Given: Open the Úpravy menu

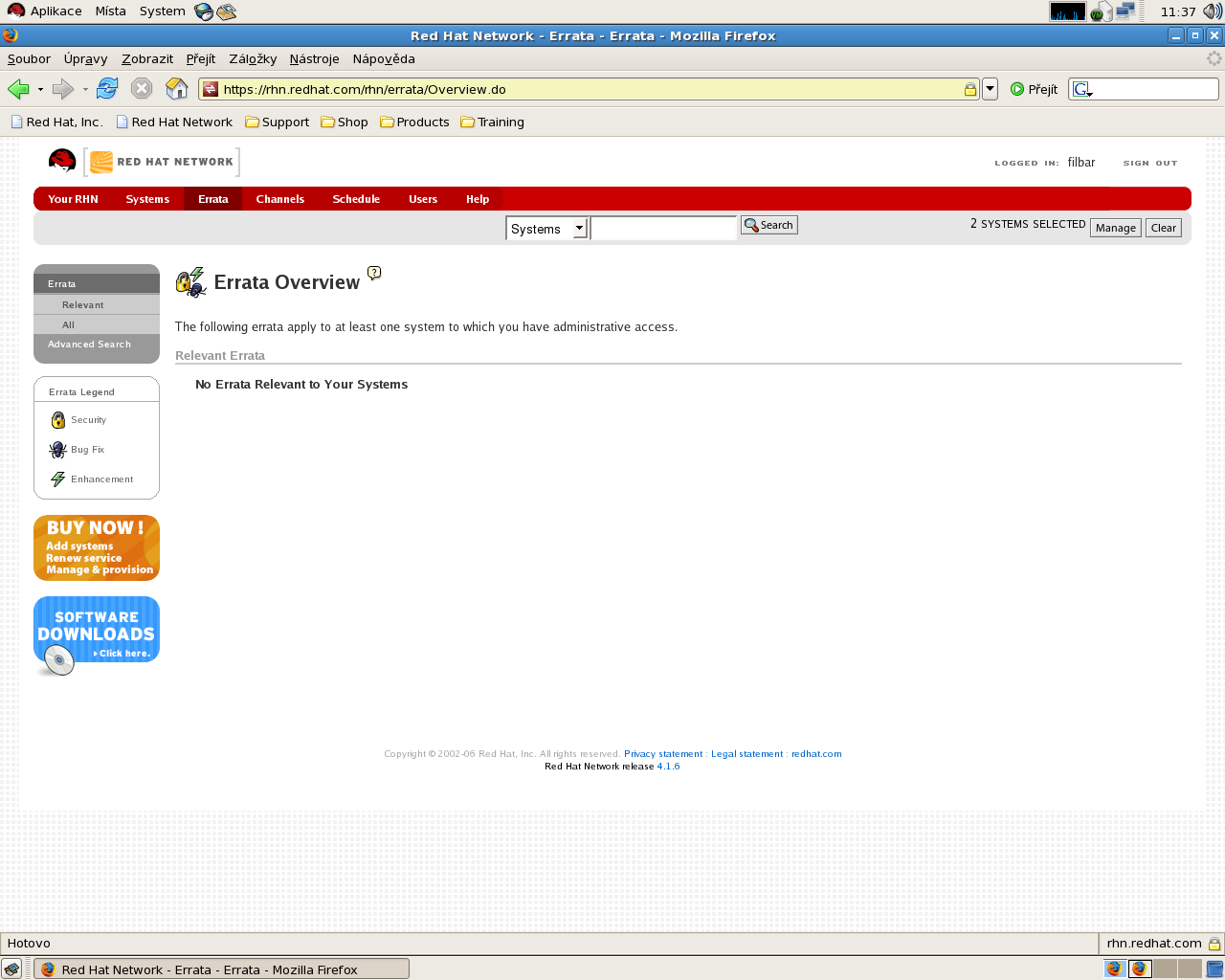Looking at the screenshot, I should 85,58.
